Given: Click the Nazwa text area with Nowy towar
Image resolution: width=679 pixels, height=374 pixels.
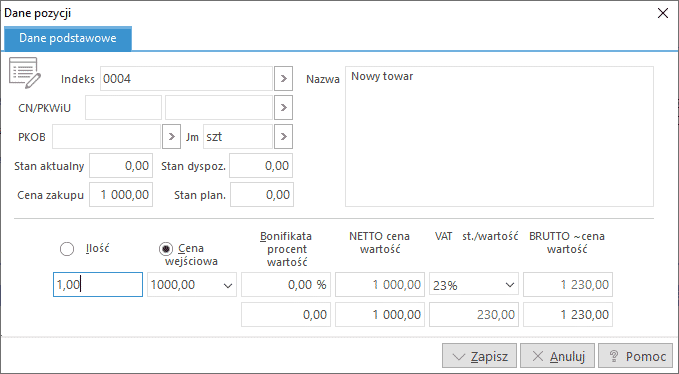Looking at the screenshot, I should [x=499, y=136].
